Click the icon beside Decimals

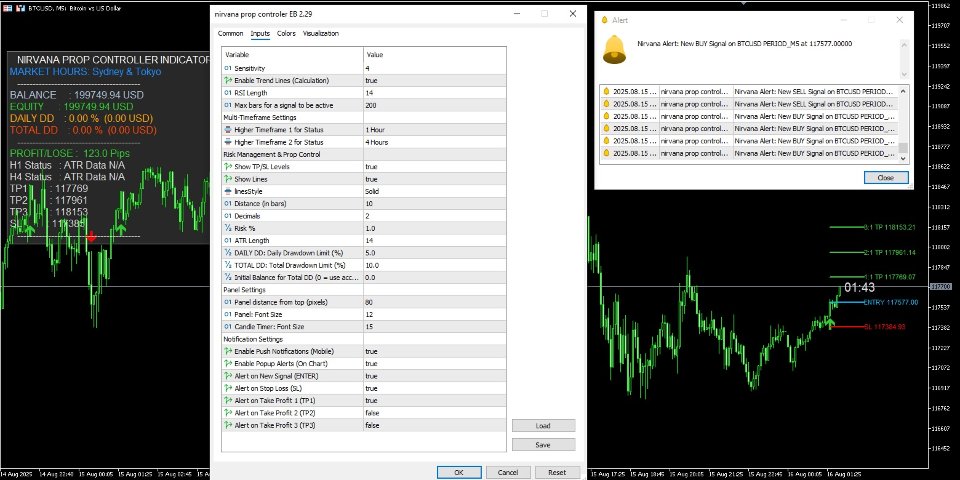228,216
